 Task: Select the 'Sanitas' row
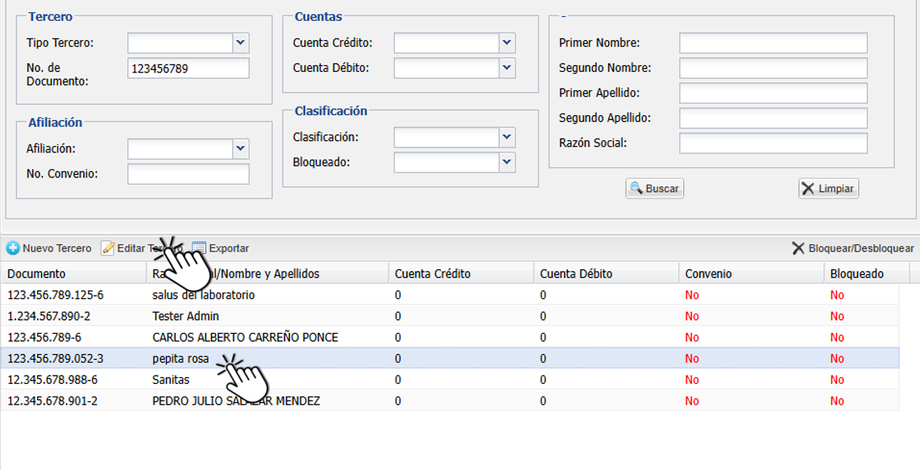pos(450,380)
